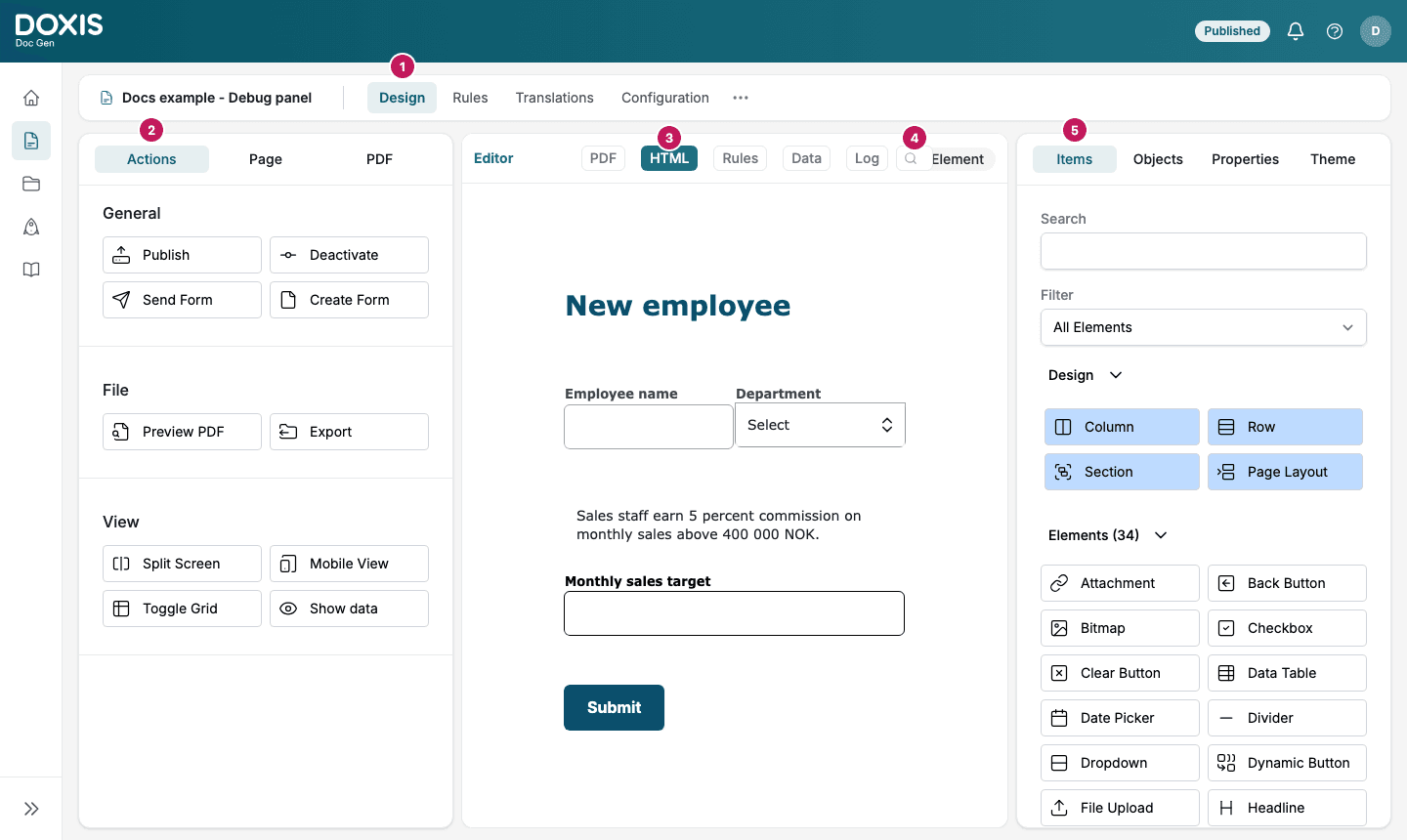Collapse the Elements (34) section
Viewport: 1407px width, 840px height.
[1161, 535]
